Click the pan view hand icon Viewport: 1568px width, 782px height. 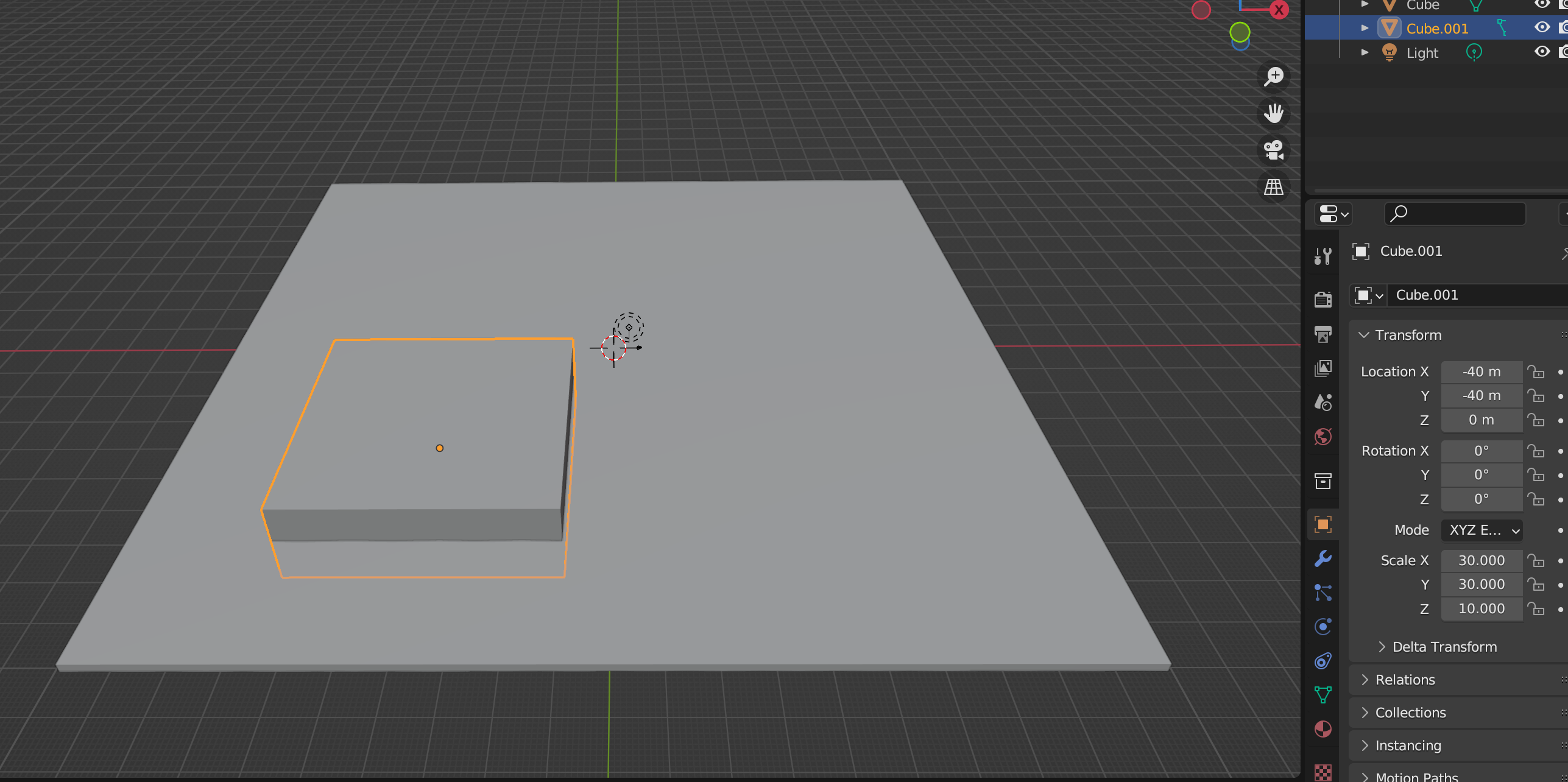point(1274,113)
